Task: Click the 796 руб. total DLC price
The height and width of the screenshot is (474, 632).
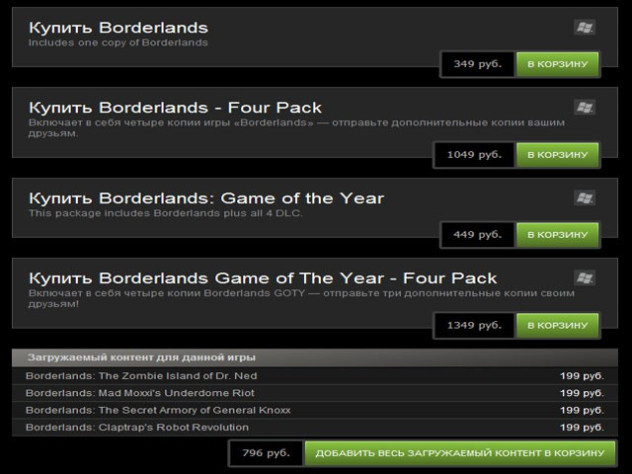Action: (266, 453)
